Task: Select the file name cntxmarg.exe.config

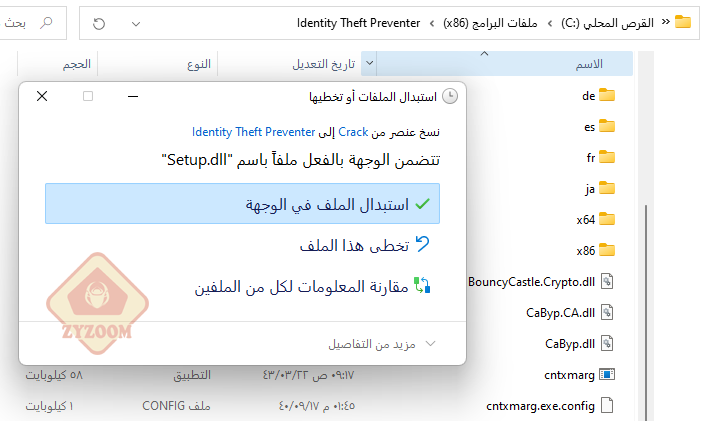Action: 540,406
